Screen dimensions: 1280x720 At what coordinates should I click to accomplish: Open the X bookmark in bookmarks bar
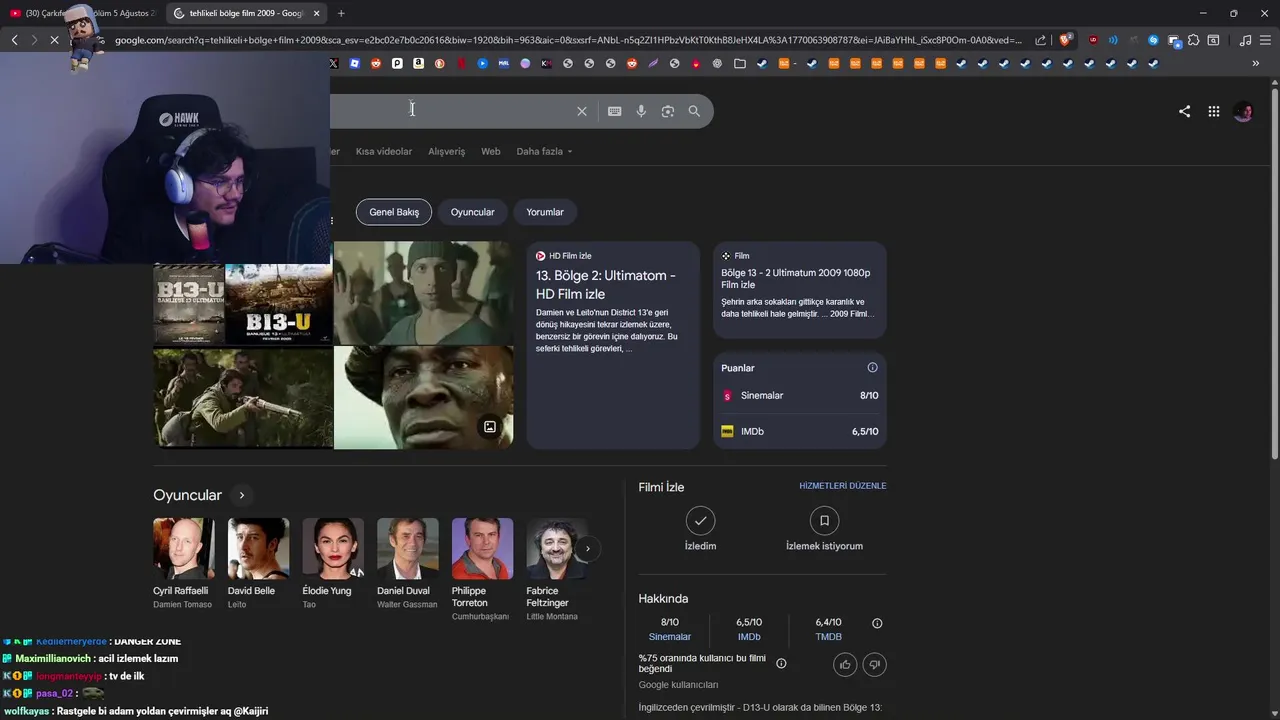click(334, 63)
